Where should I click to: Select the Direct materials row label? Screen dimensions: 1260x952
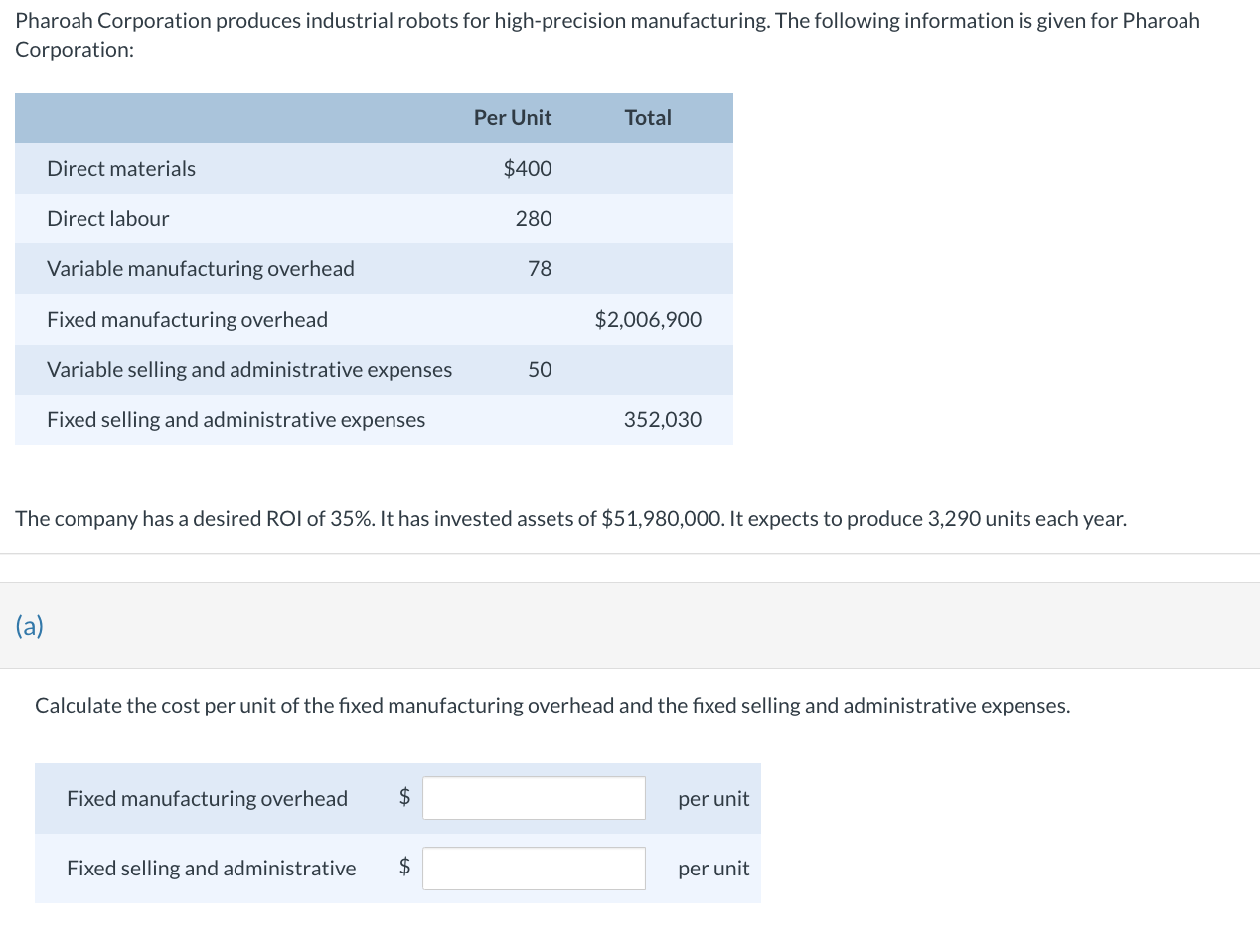tap(121, 169)
